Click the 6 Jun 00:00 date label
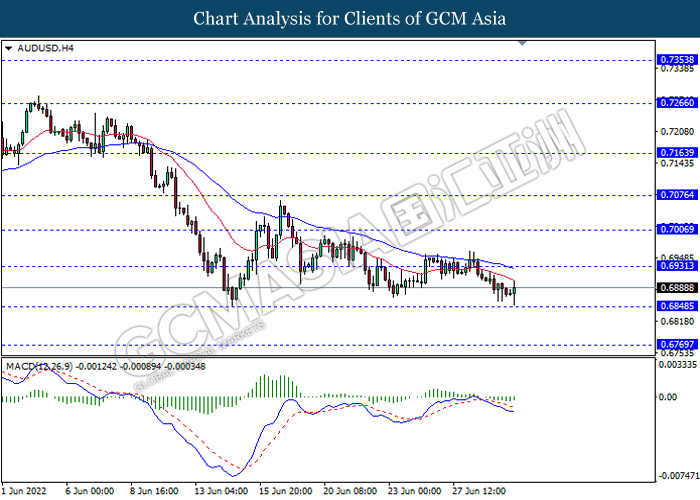The width and height of the screenshot is (700, 500). pyautogui.click(x=90, y=491)
